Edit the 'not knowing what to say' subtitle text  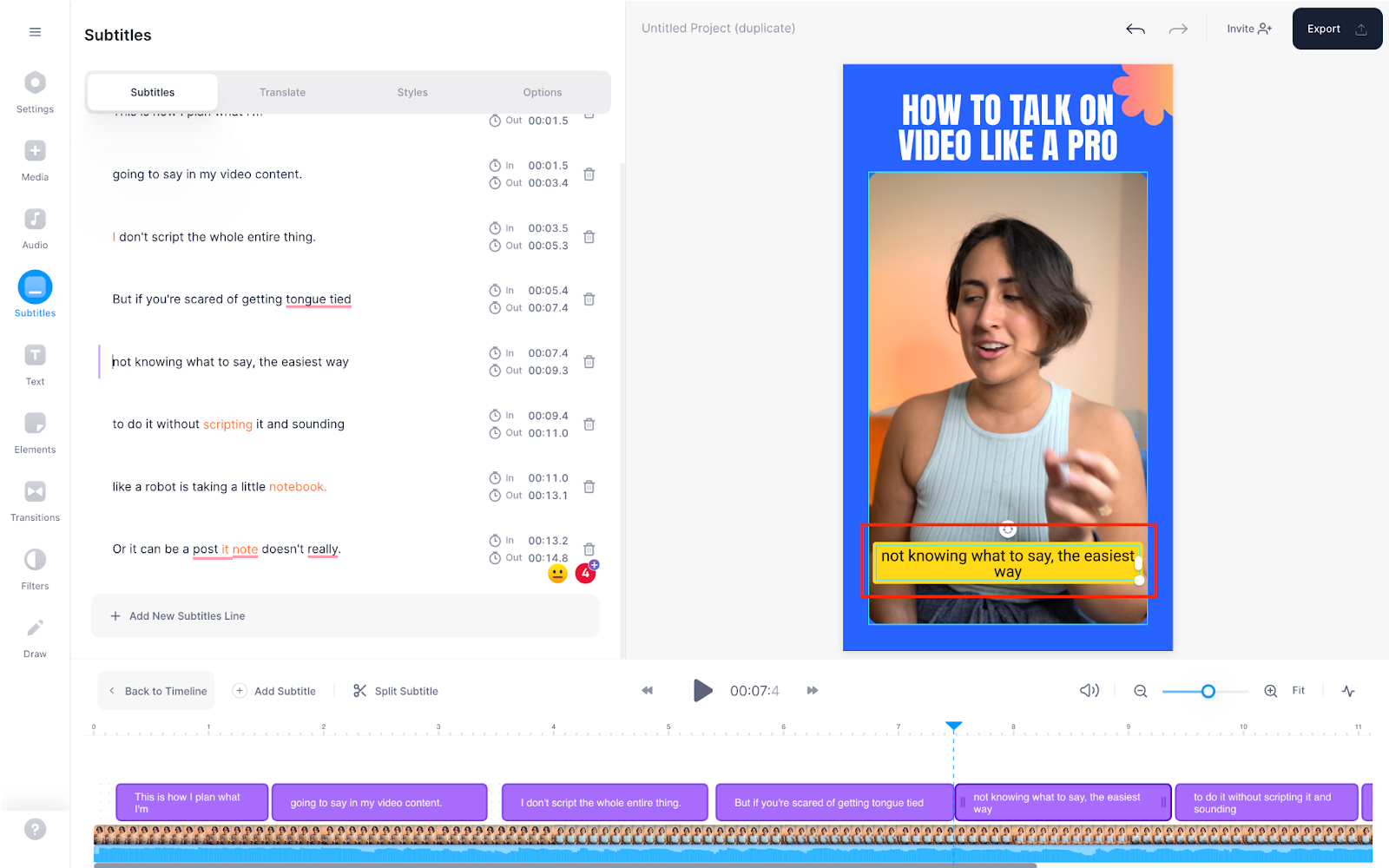coord(231,362)
